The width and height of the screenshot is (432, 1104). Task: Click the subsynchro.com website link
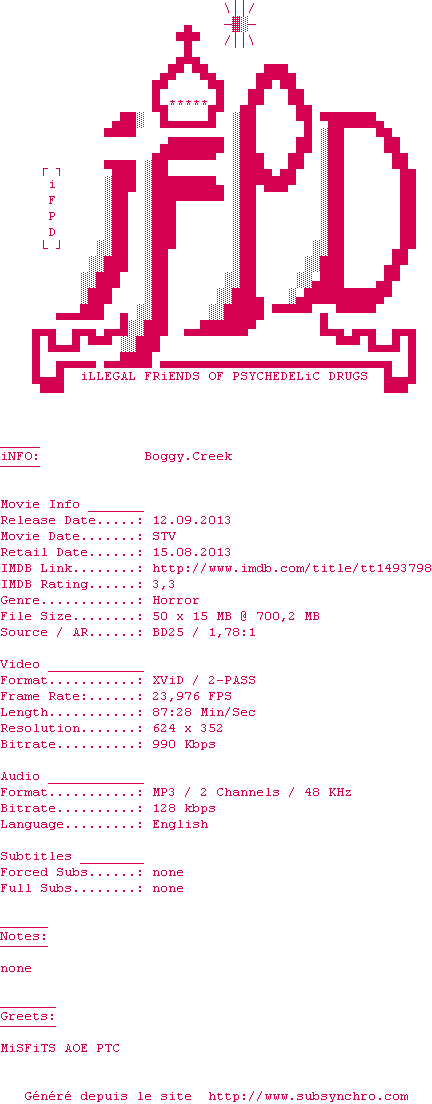308,1096
